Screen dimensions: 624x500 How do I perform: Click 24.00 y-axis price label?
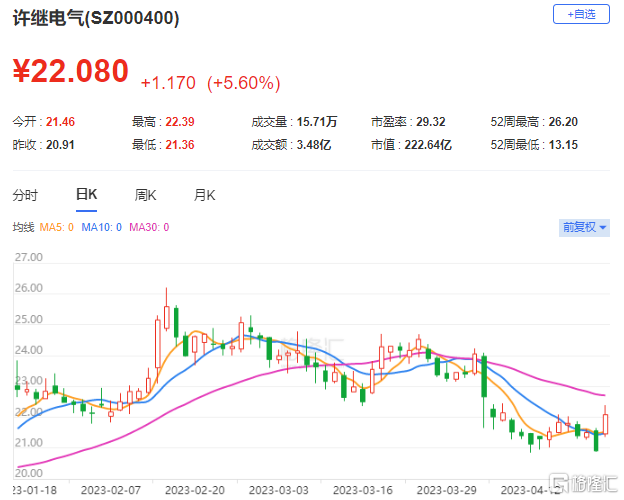tap(29, 350)
